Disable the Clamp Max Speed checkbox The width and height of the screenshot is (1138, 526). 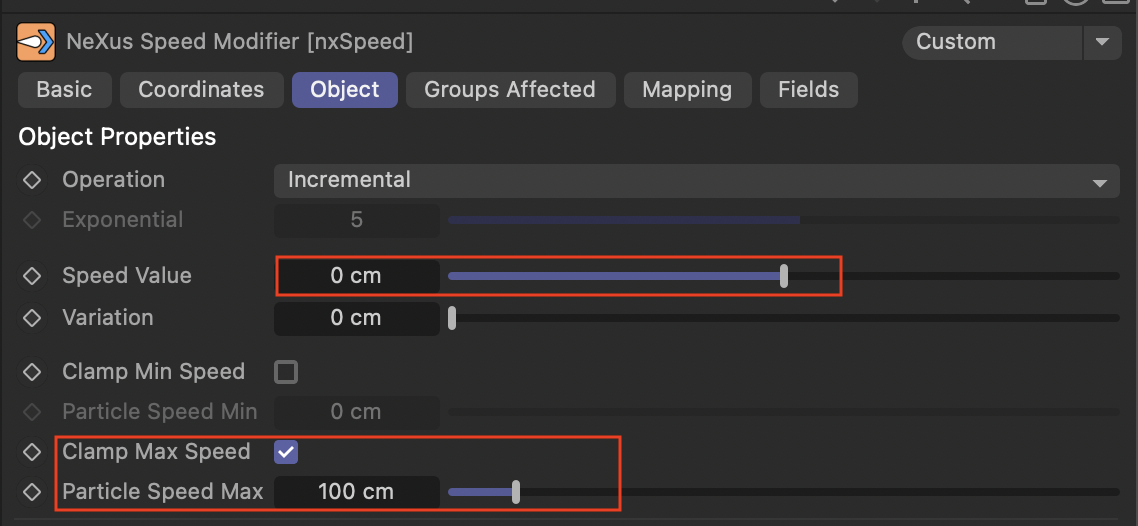(x=286, y=452)
